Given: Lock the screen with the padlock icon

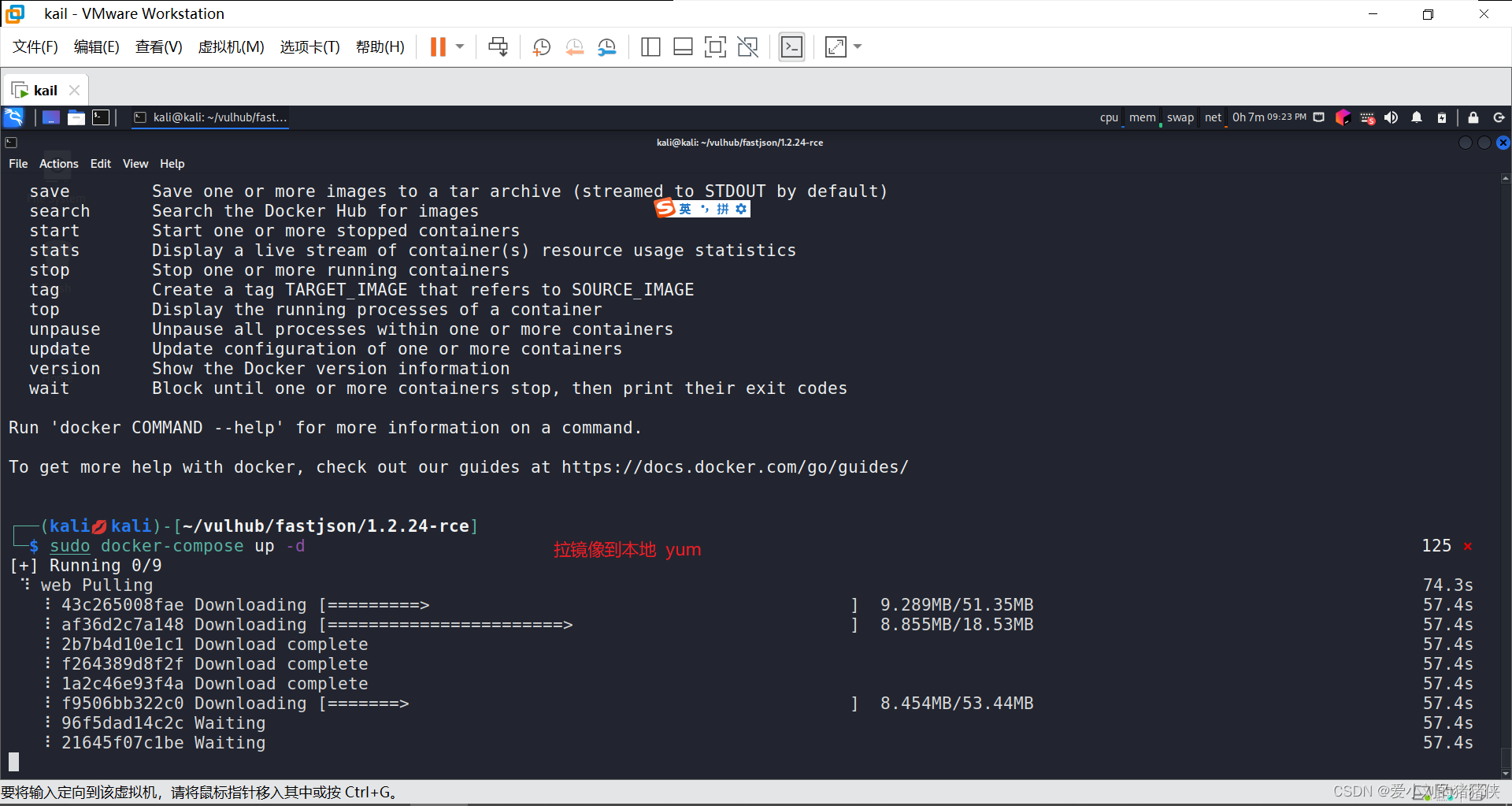Looking at the screenshot, I should point(1473,117).
